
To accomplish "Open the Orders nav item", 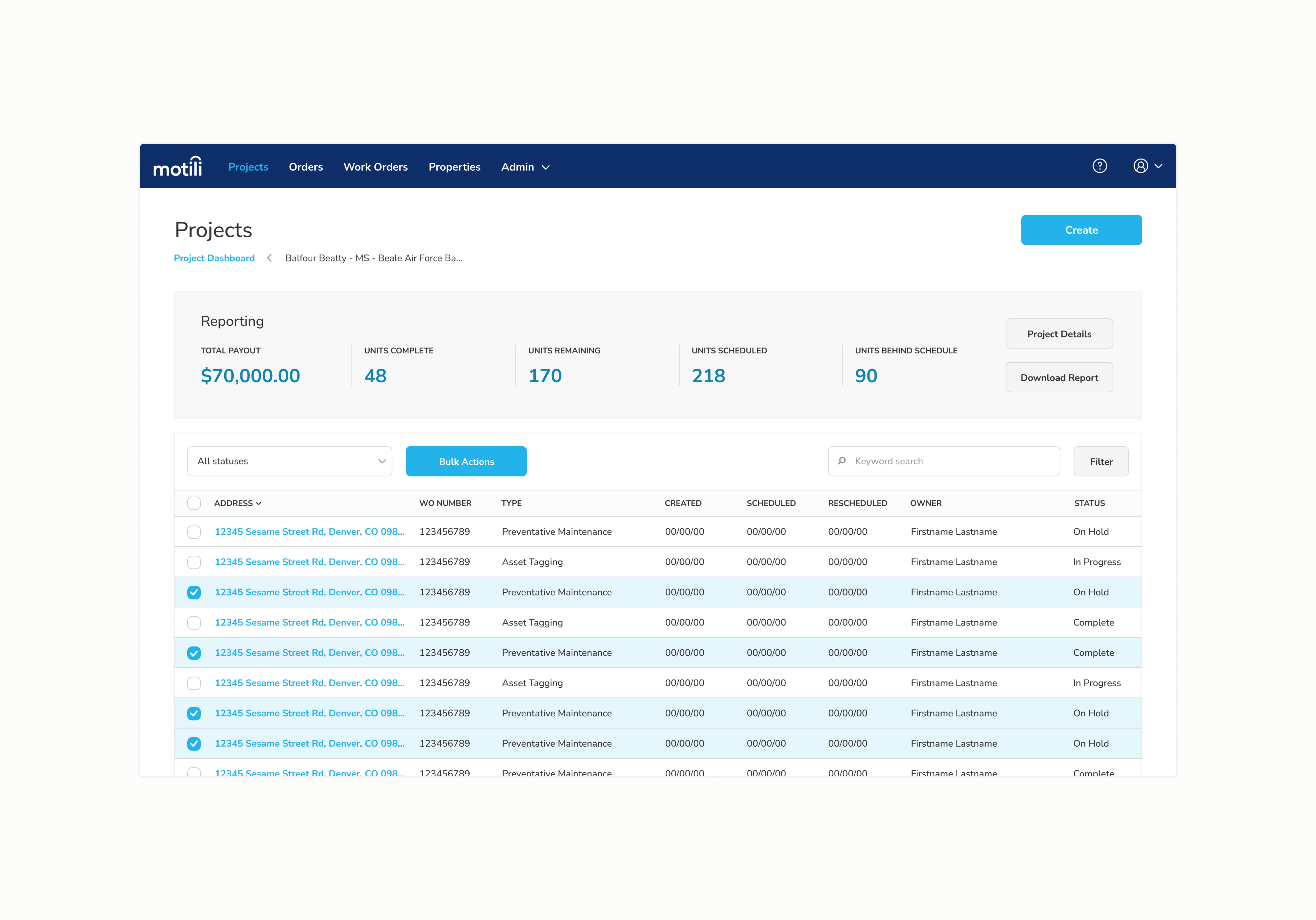I will click(x=306, y=167).
